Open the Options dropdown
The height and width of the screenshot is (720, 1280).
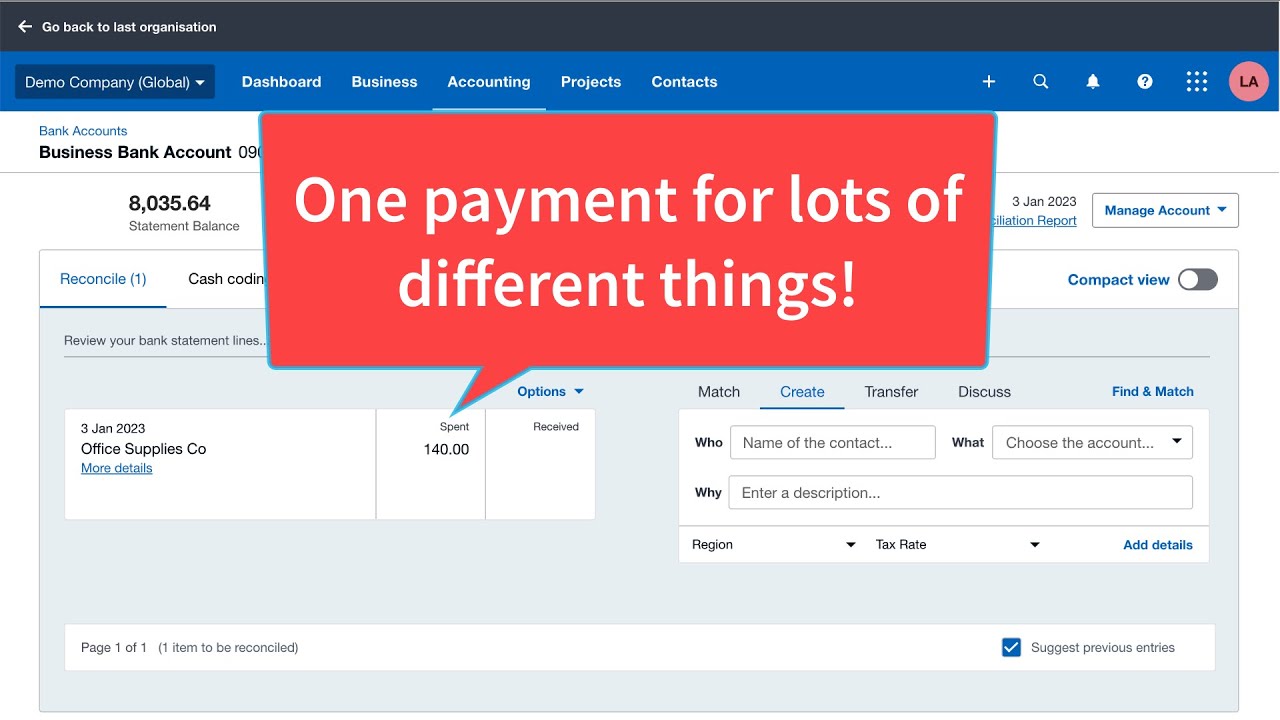point(550,391)
